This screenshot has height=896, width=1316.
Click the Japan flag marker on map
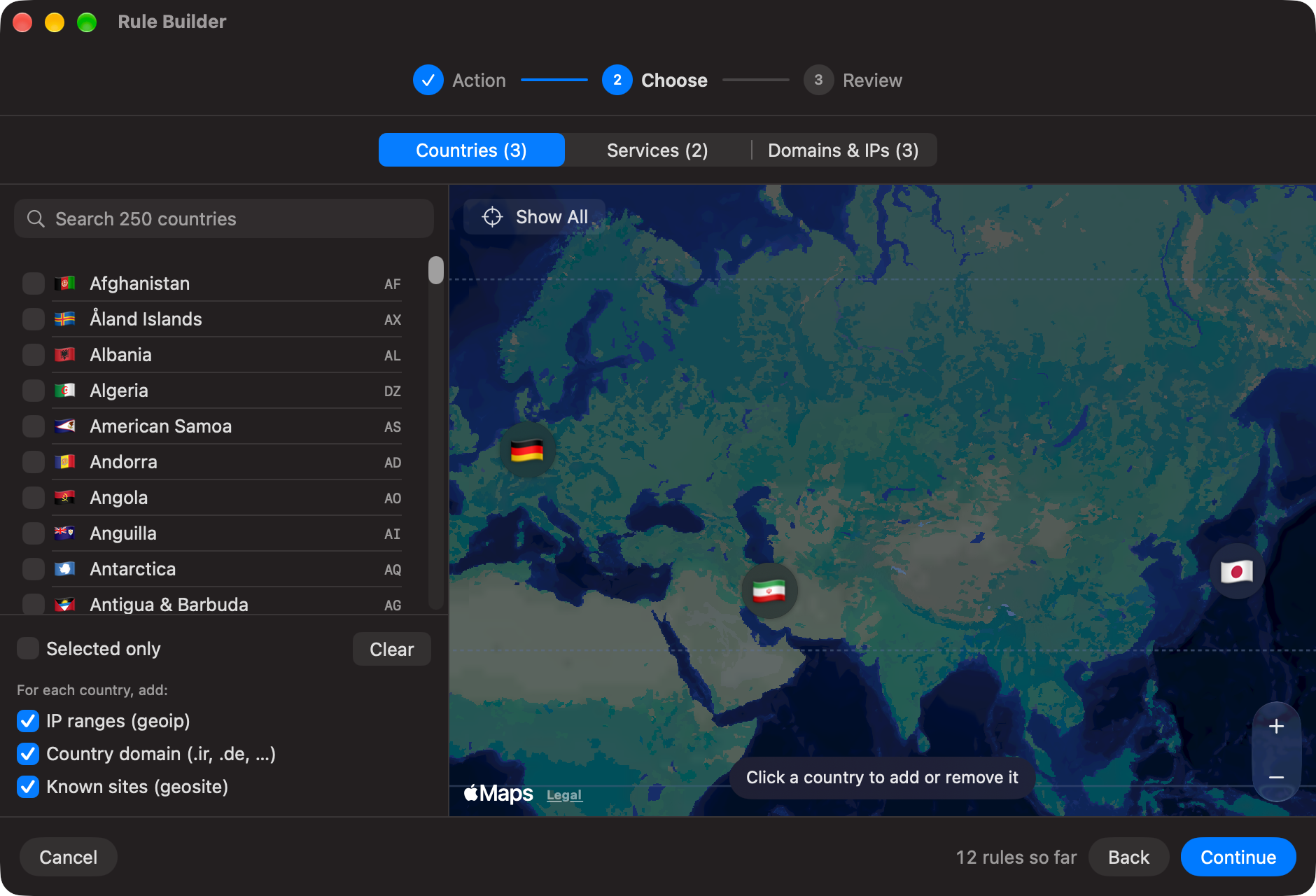pos(1237,571)
